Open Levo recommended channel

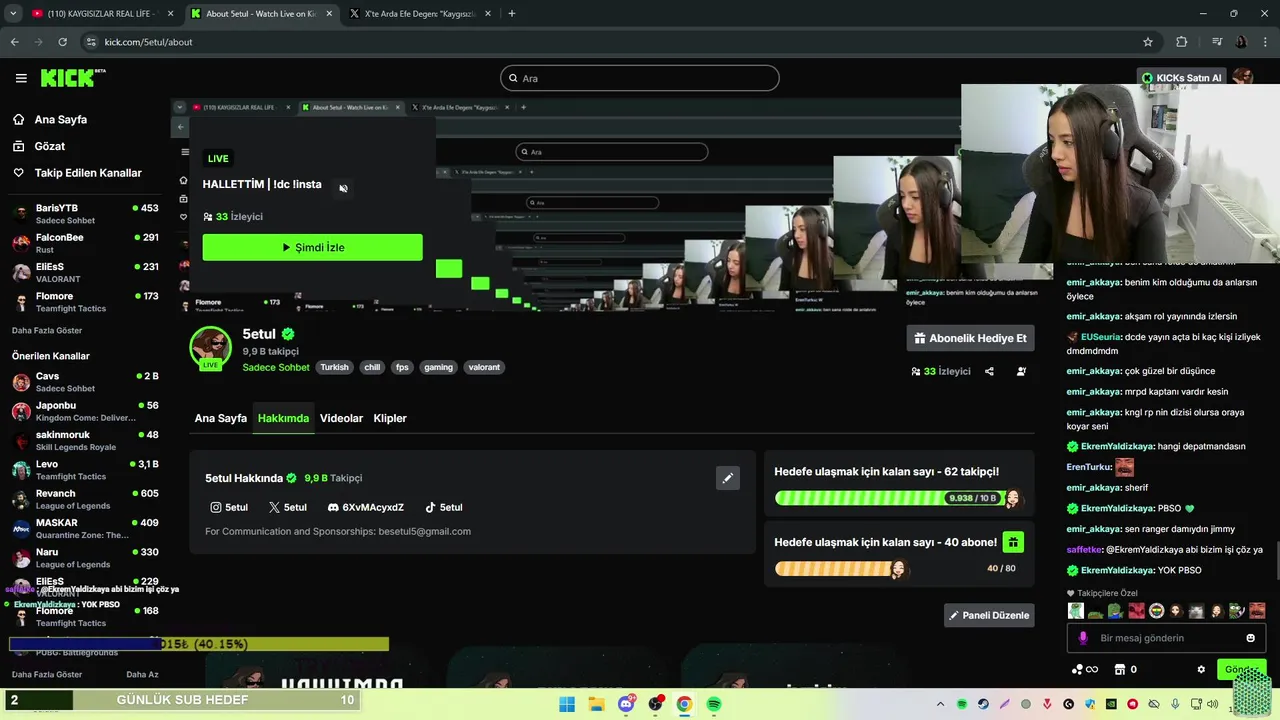point(85,470)
